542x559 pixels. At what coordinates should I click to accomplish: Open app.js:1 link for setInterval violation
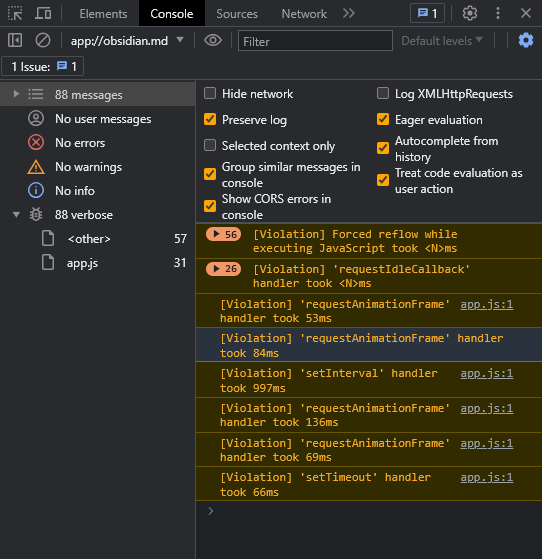(x=487, y=373)
